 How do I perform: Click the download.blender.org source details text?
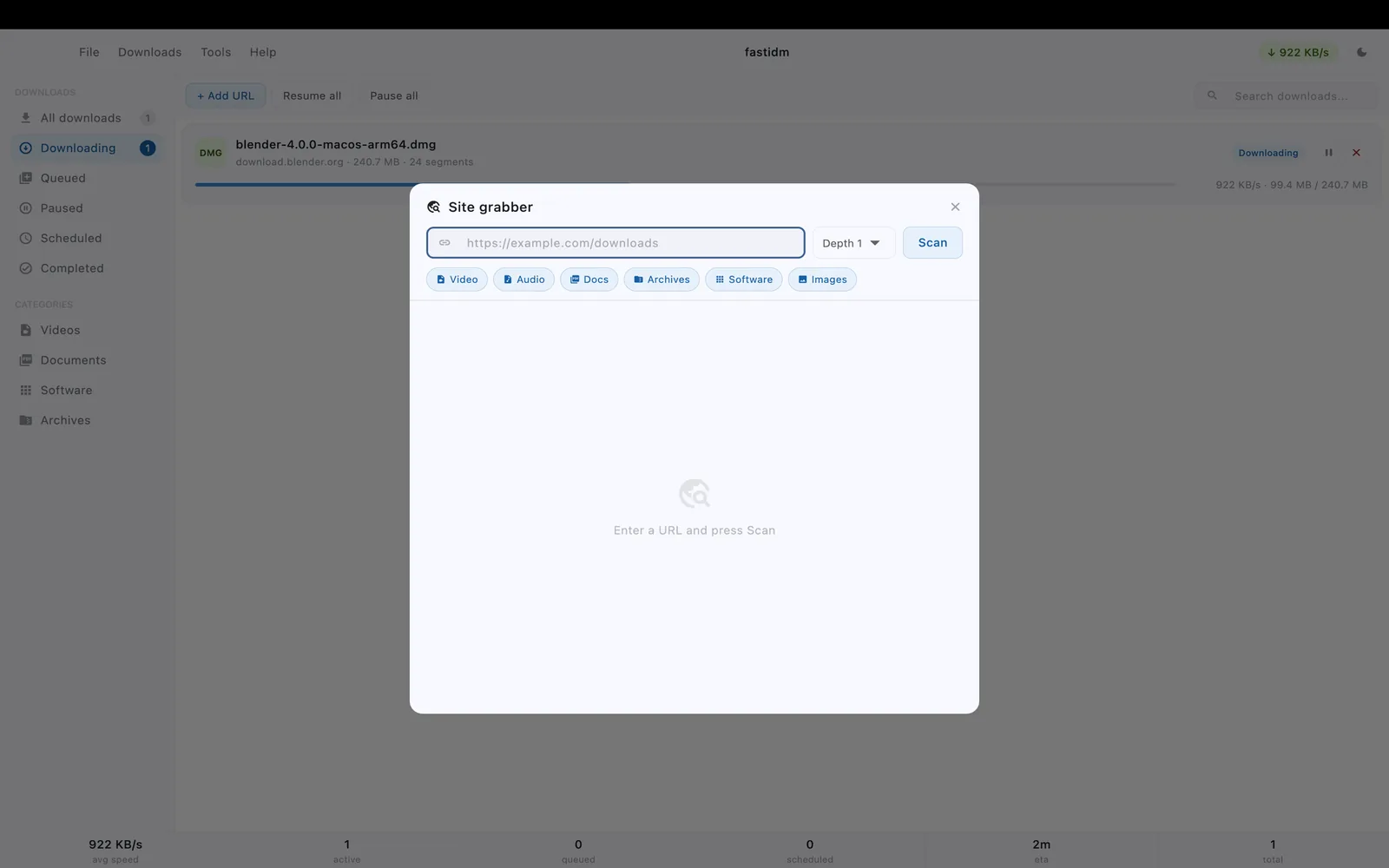coord(354,162)
